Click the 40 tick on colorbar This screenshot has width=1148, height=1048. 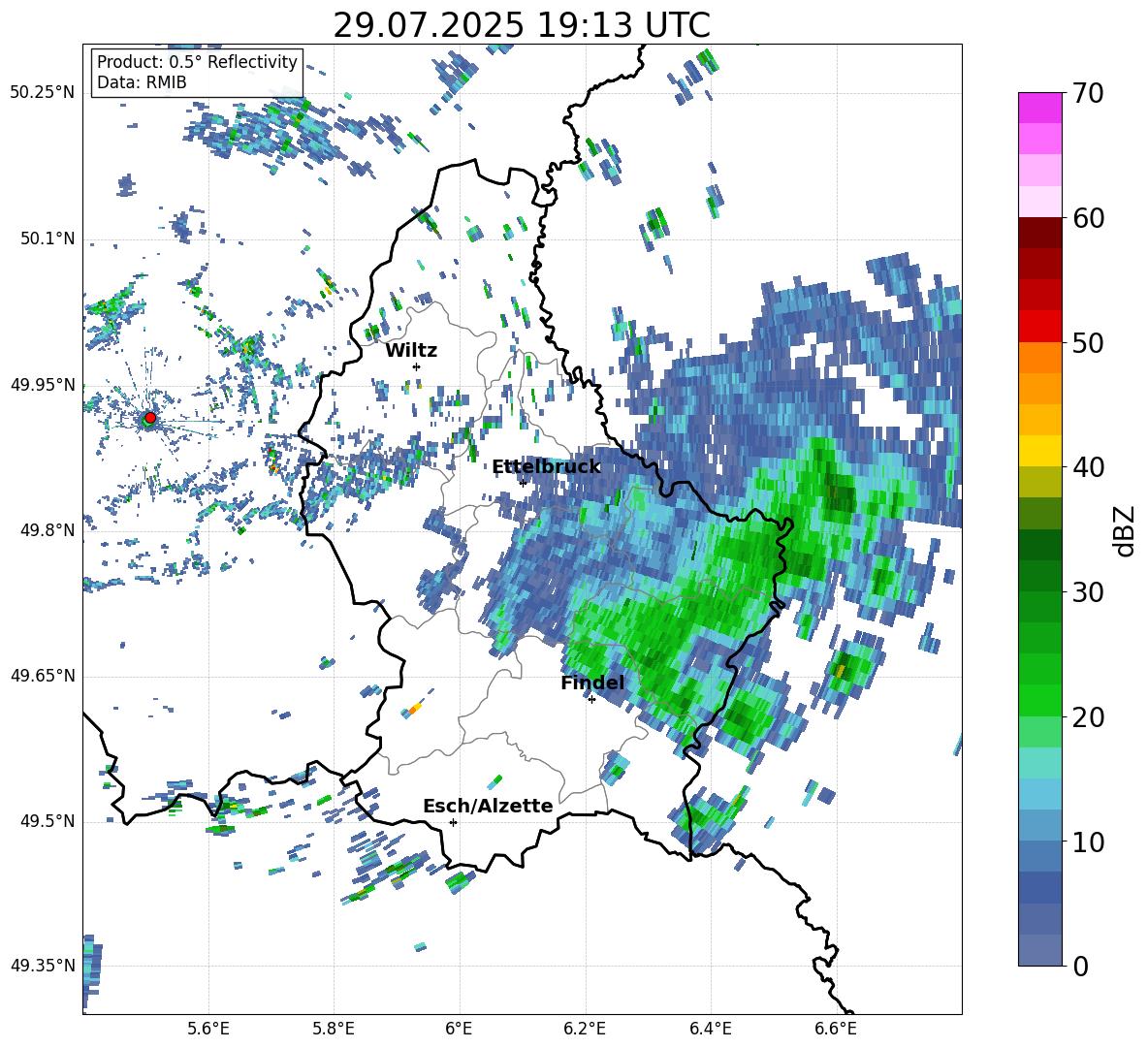point(1088,467)
